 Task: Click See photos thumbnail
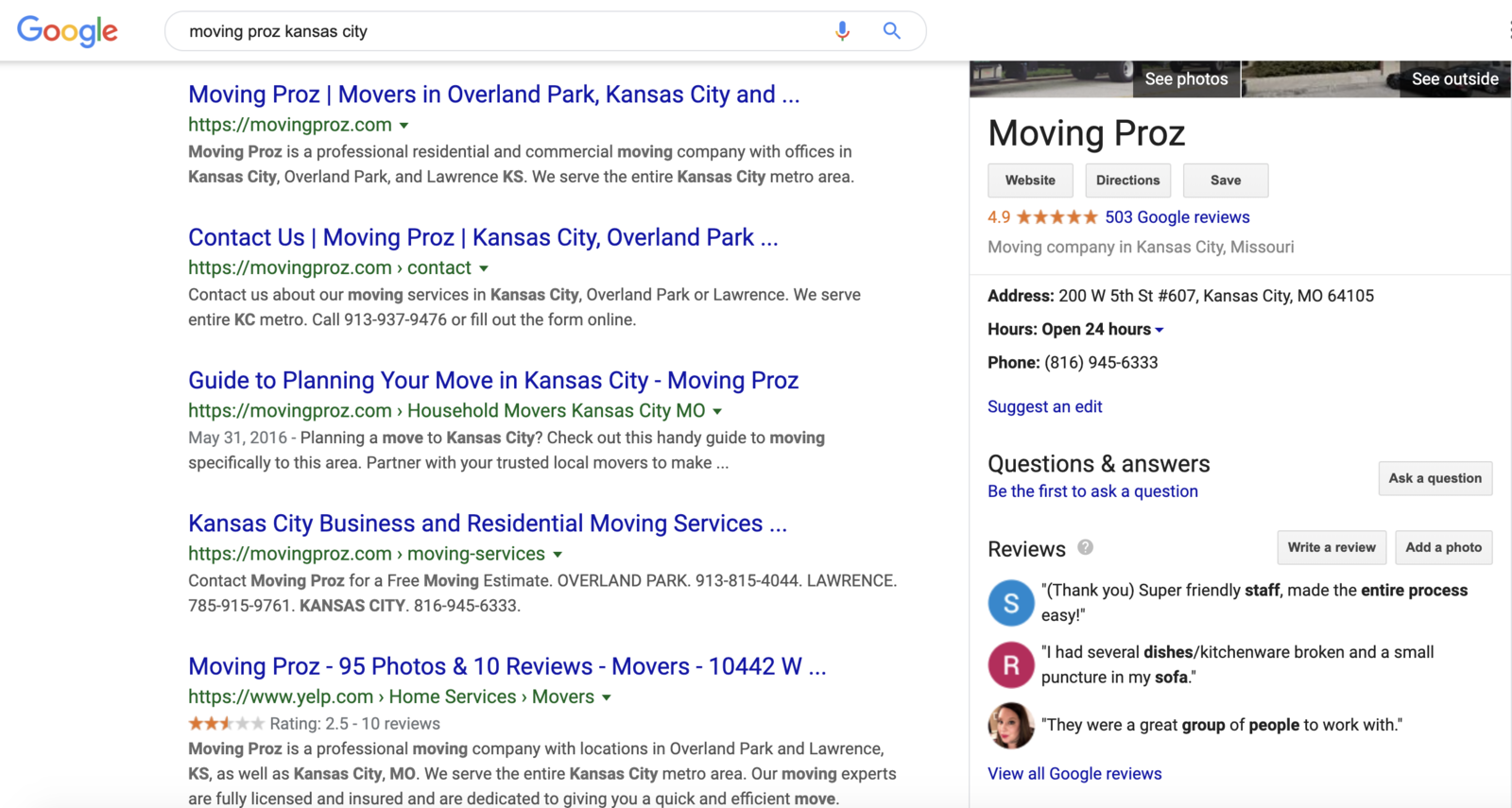(1105, 79)
